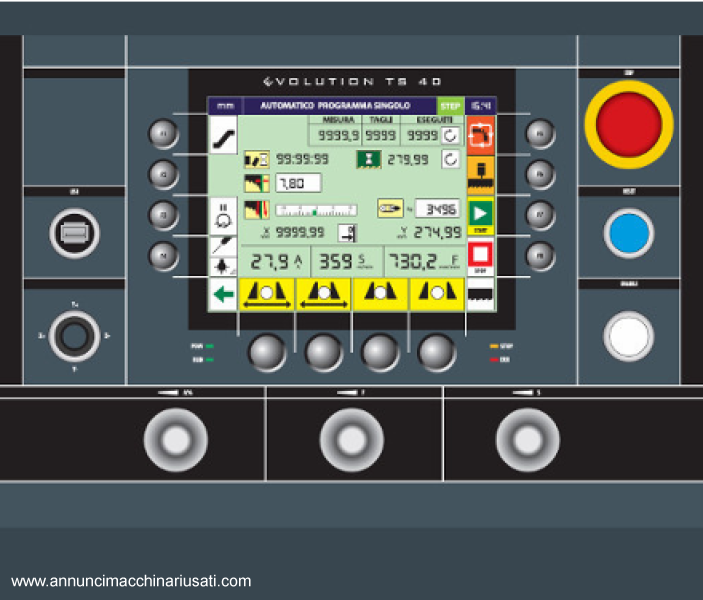Select the ramp curve icon at top left
The image size is (703, 600).
point(223,137)
